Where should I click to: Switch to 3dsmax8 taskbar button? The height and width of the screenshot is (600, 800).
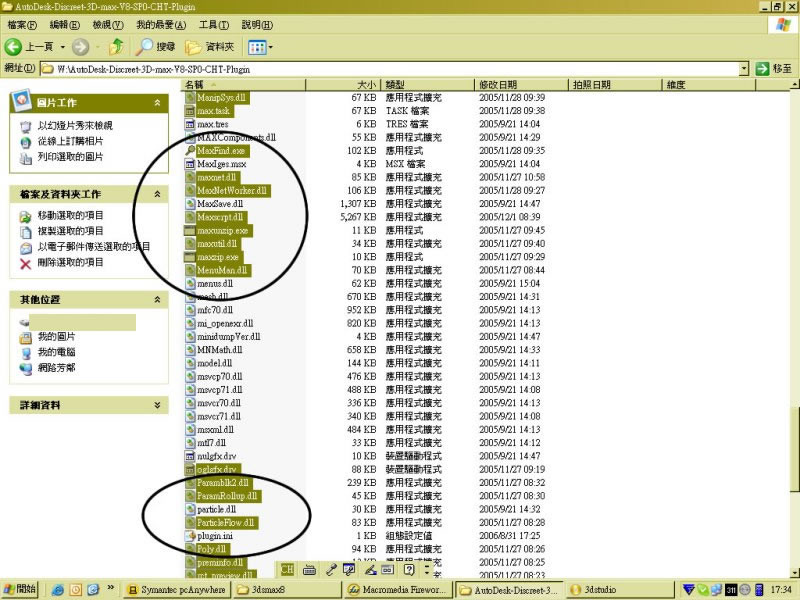286,590
